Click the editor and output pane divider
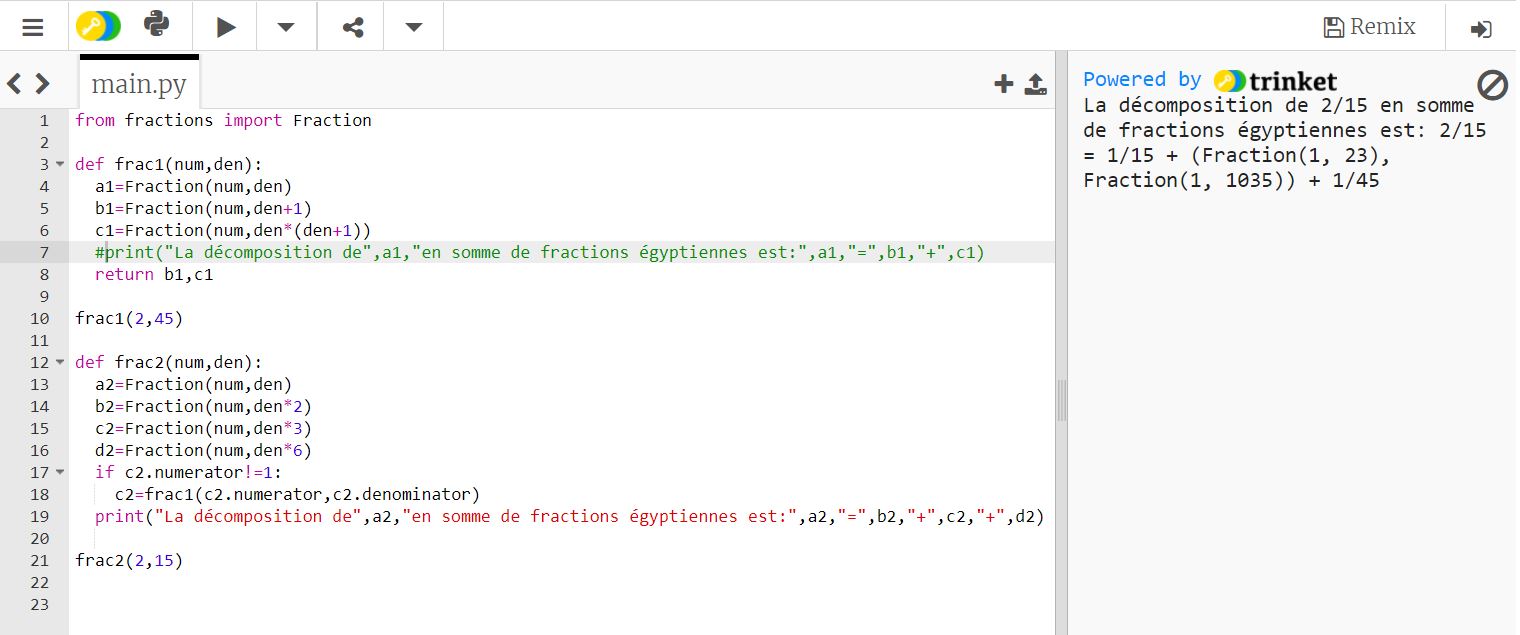1520x635 pixels. pyautogui.click(x=1061, y=400)
